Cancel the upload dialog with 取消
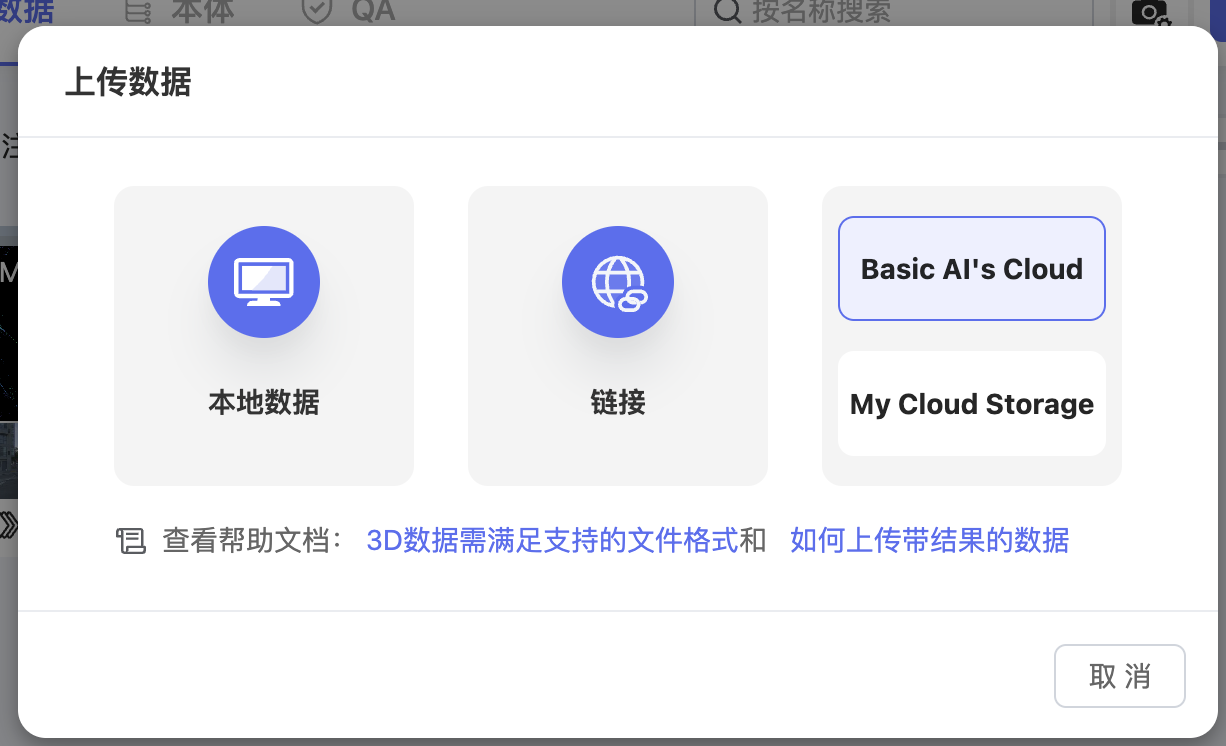This screenshot has width=1226, height=746. coord(1120,676)
